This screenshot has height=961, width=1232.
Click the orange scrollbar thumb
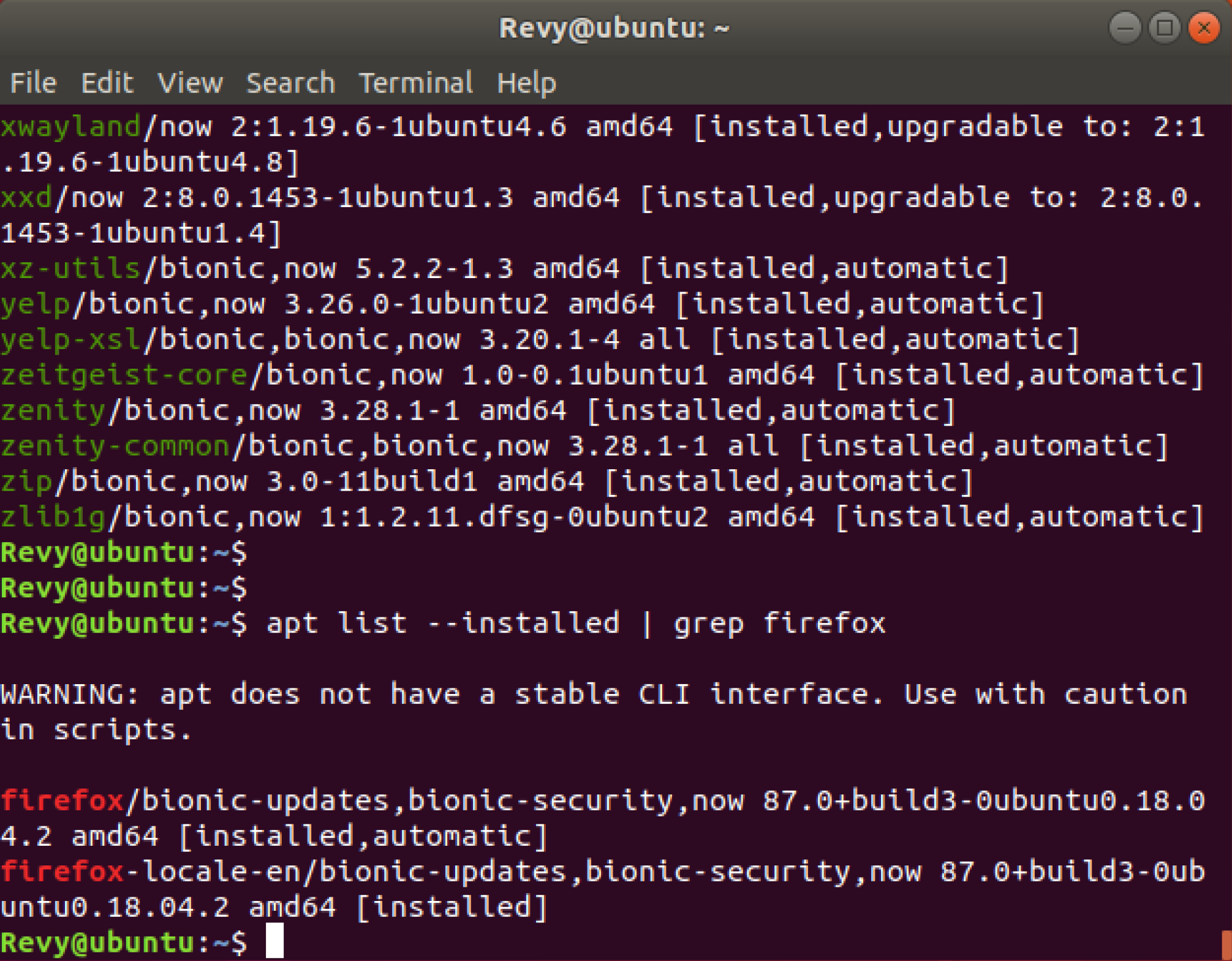(x=1226, y=944)
